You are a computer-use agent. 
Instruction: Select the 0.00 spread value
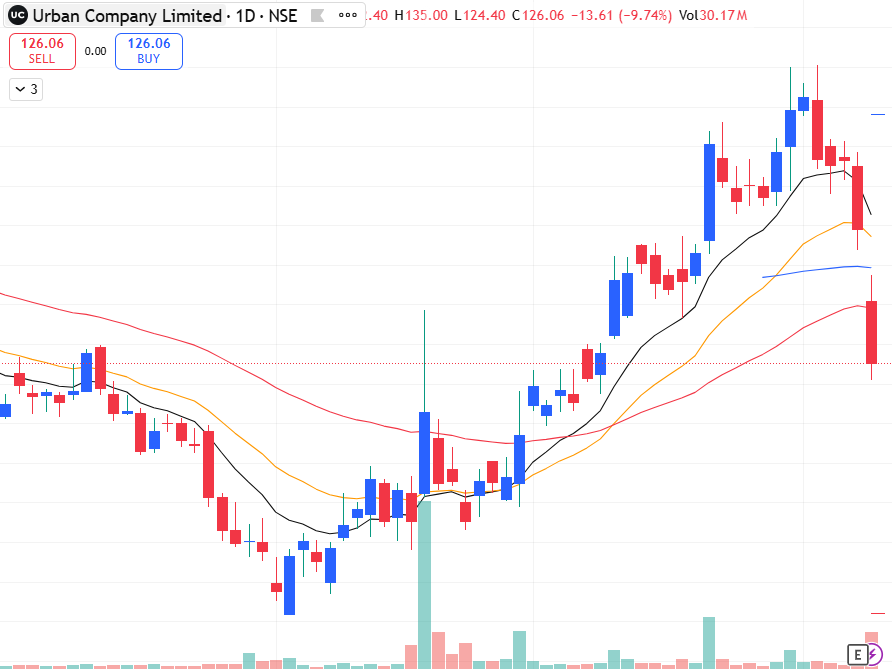96,51
